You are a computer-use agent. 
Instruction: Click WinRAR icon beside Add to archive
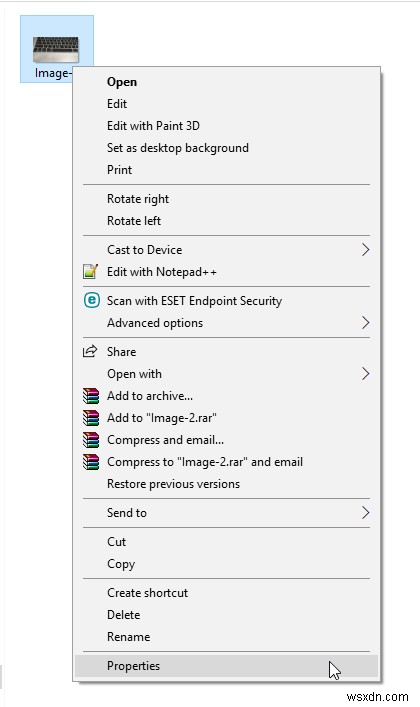click(x=91, y=395)
